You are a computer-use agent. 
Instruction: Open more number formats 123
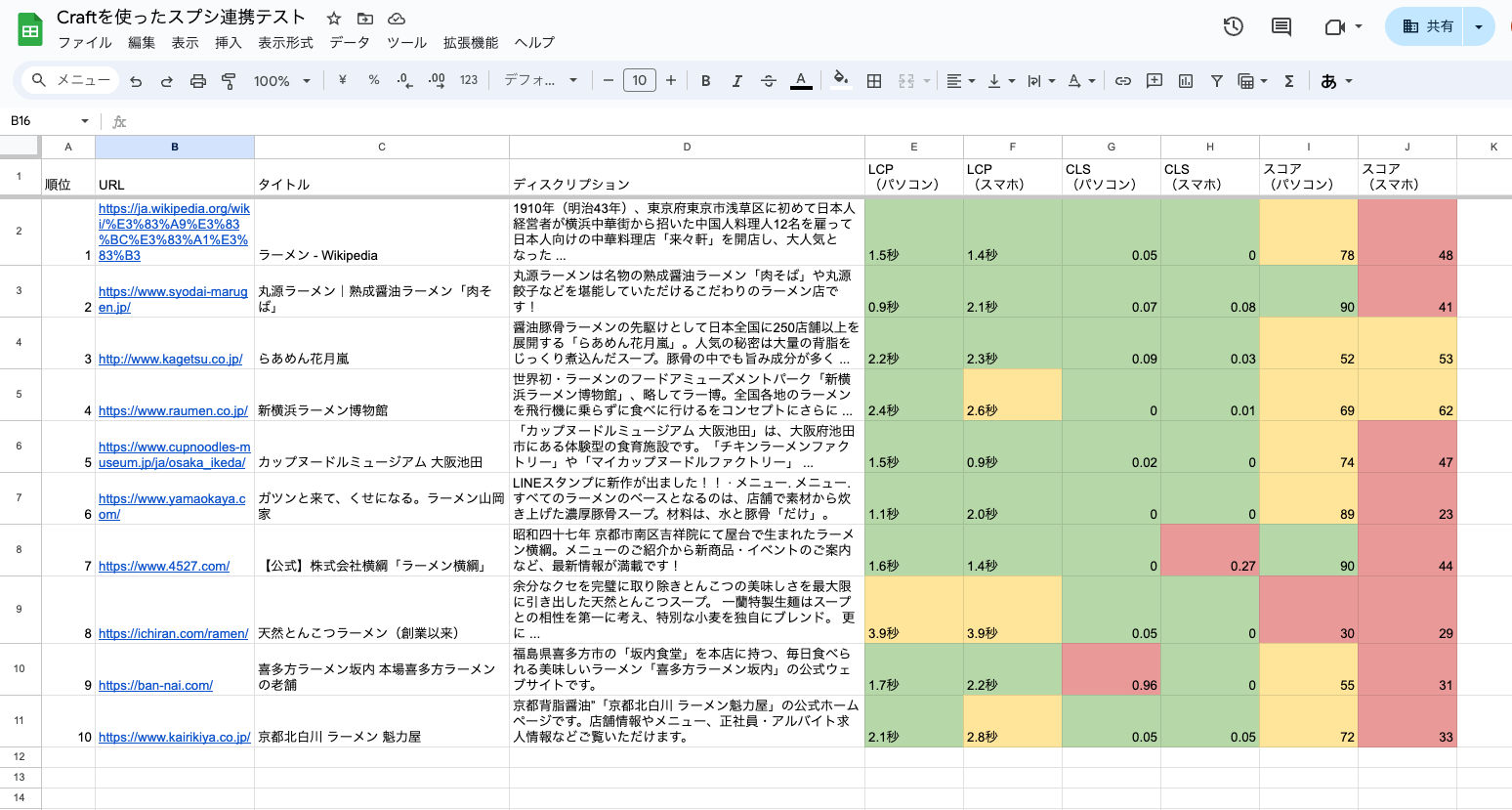(x=469, y=80)
